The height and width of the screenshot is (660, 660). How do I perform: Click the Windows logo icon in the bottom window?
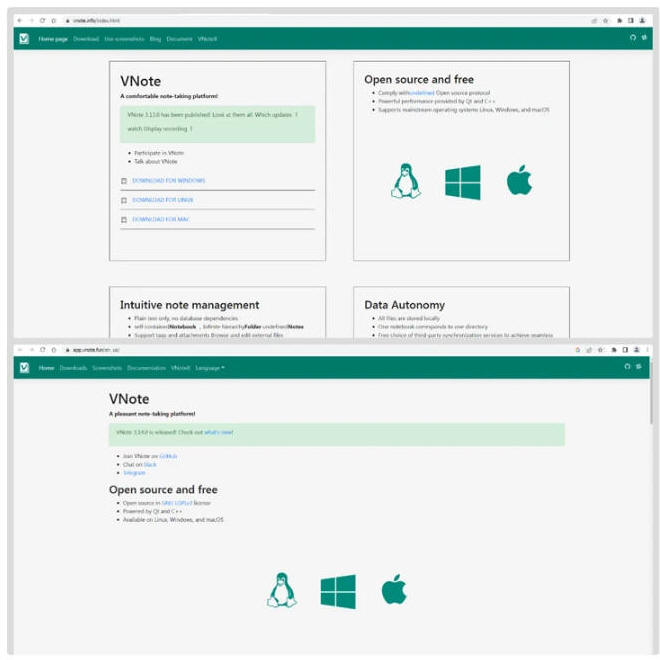click(338, 591)
